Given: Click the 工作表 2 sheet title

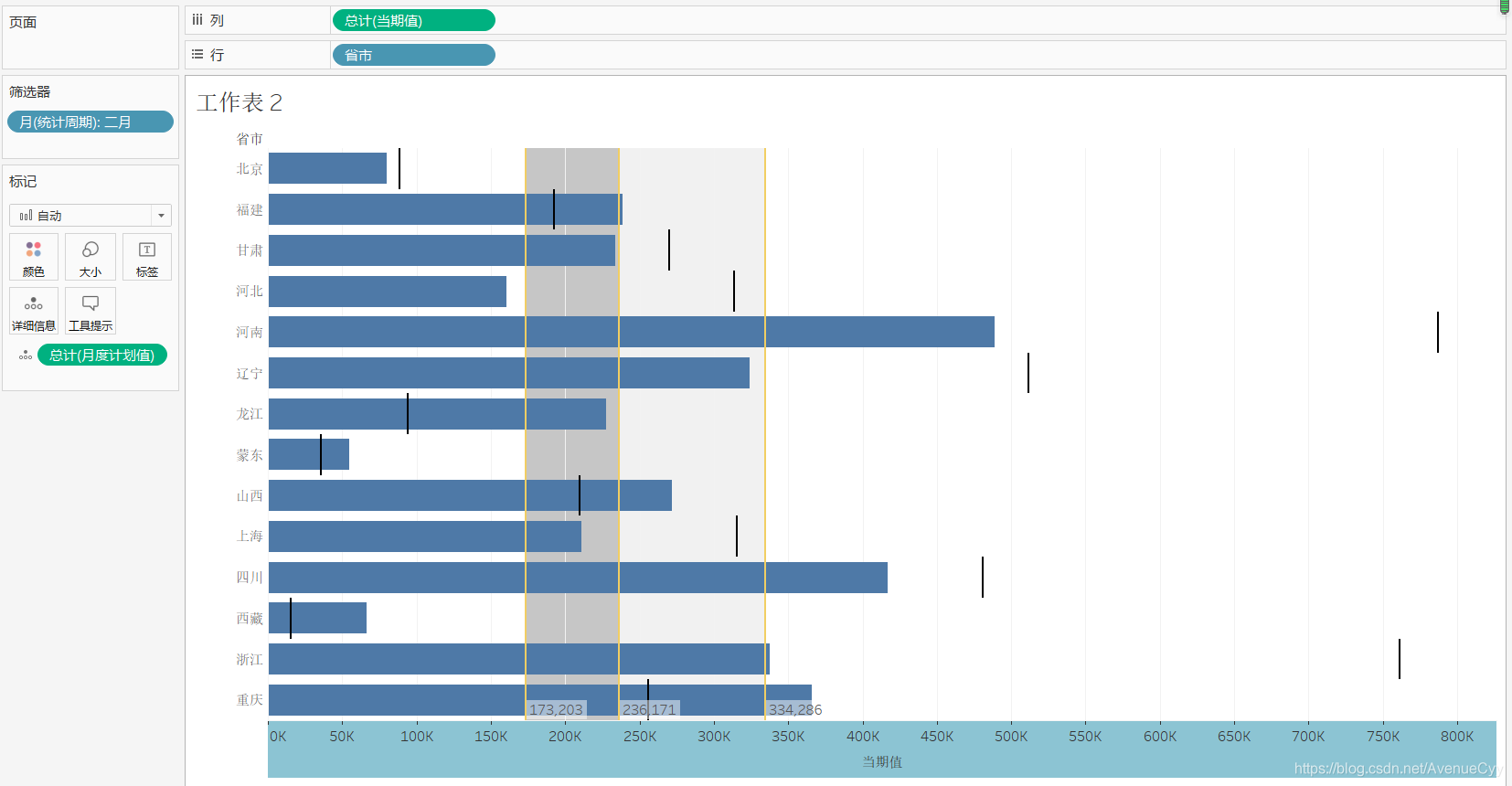Looking at the screenshot, I should point(240,102).
